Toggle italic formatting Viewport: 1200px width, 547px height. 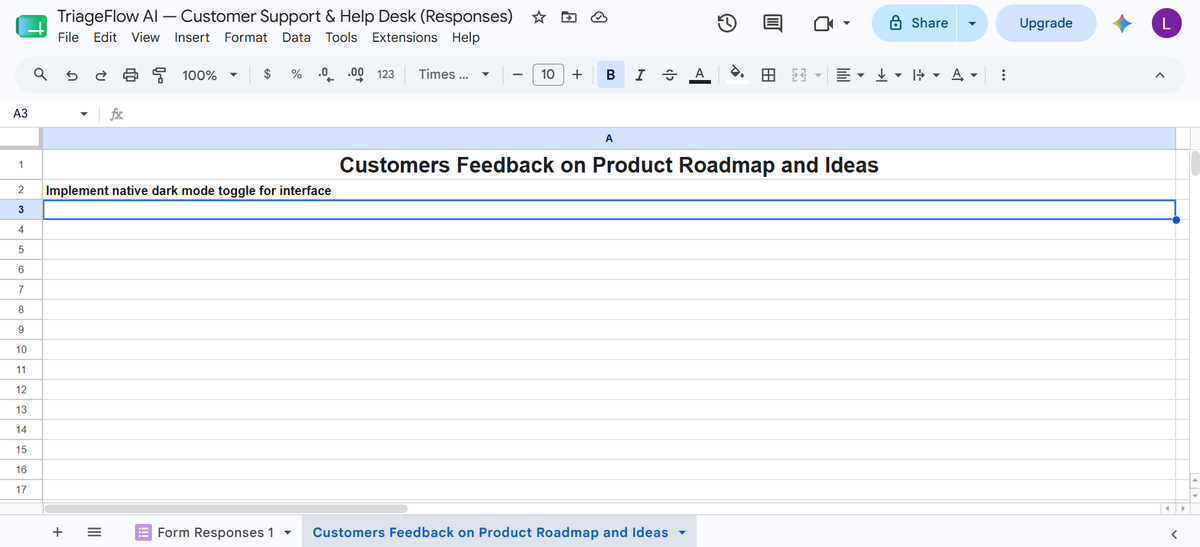640,74
